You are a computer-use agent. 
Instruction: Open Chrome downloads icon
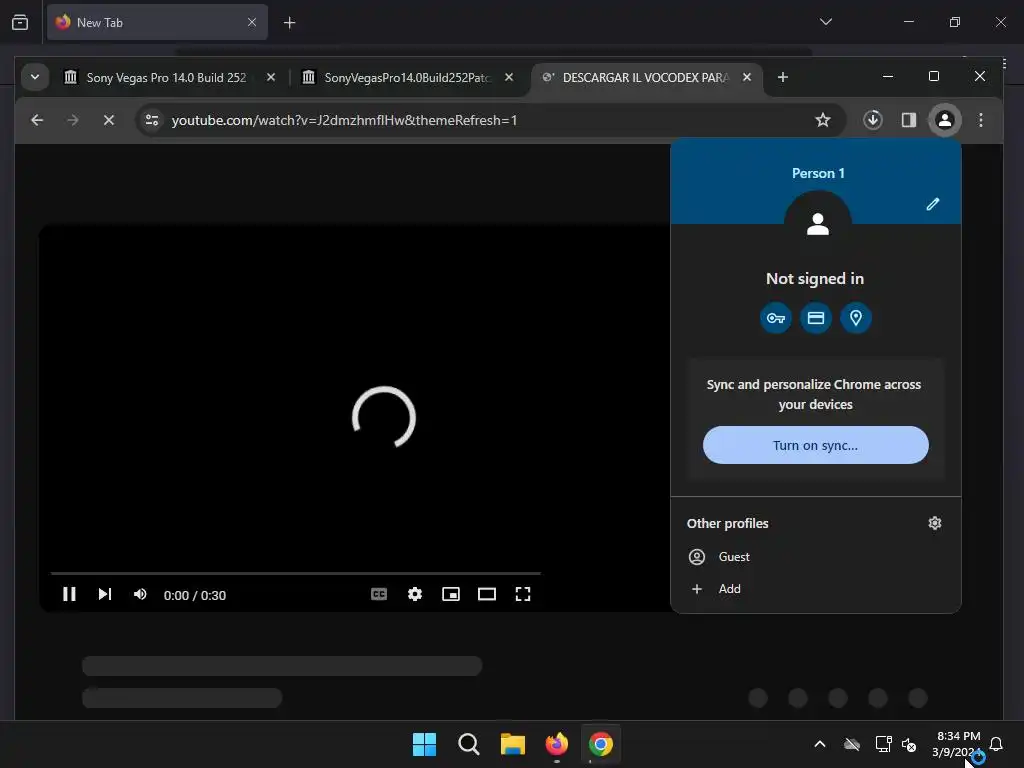click(872, 120)
